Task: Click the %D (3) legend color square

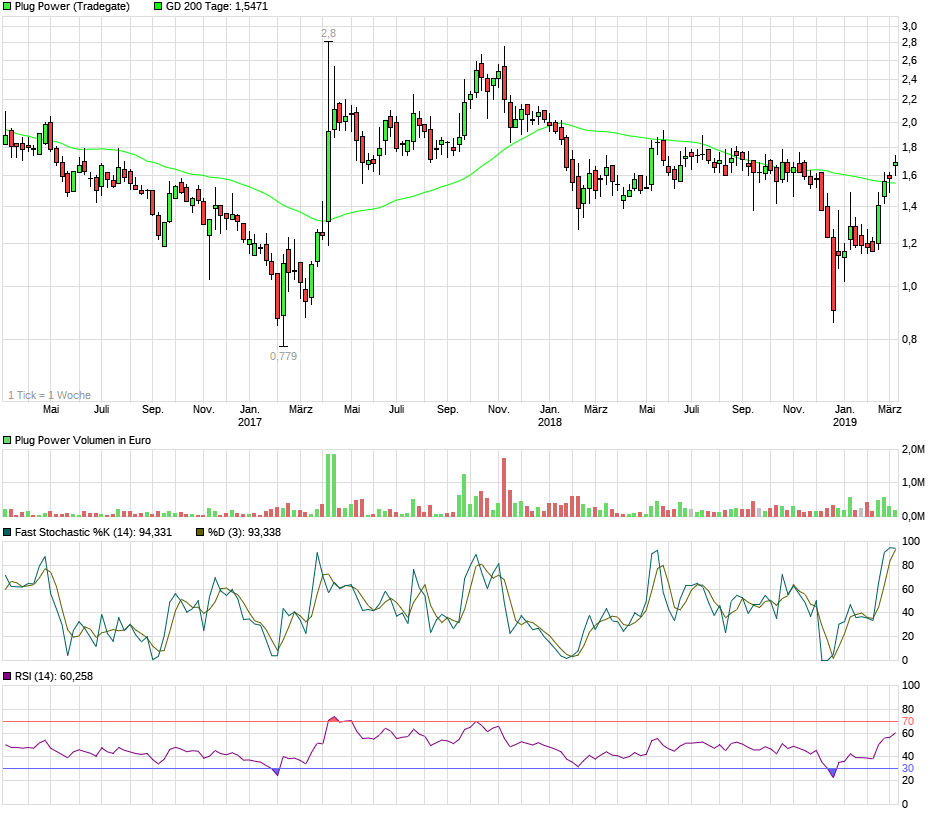Action: point(199,532)
